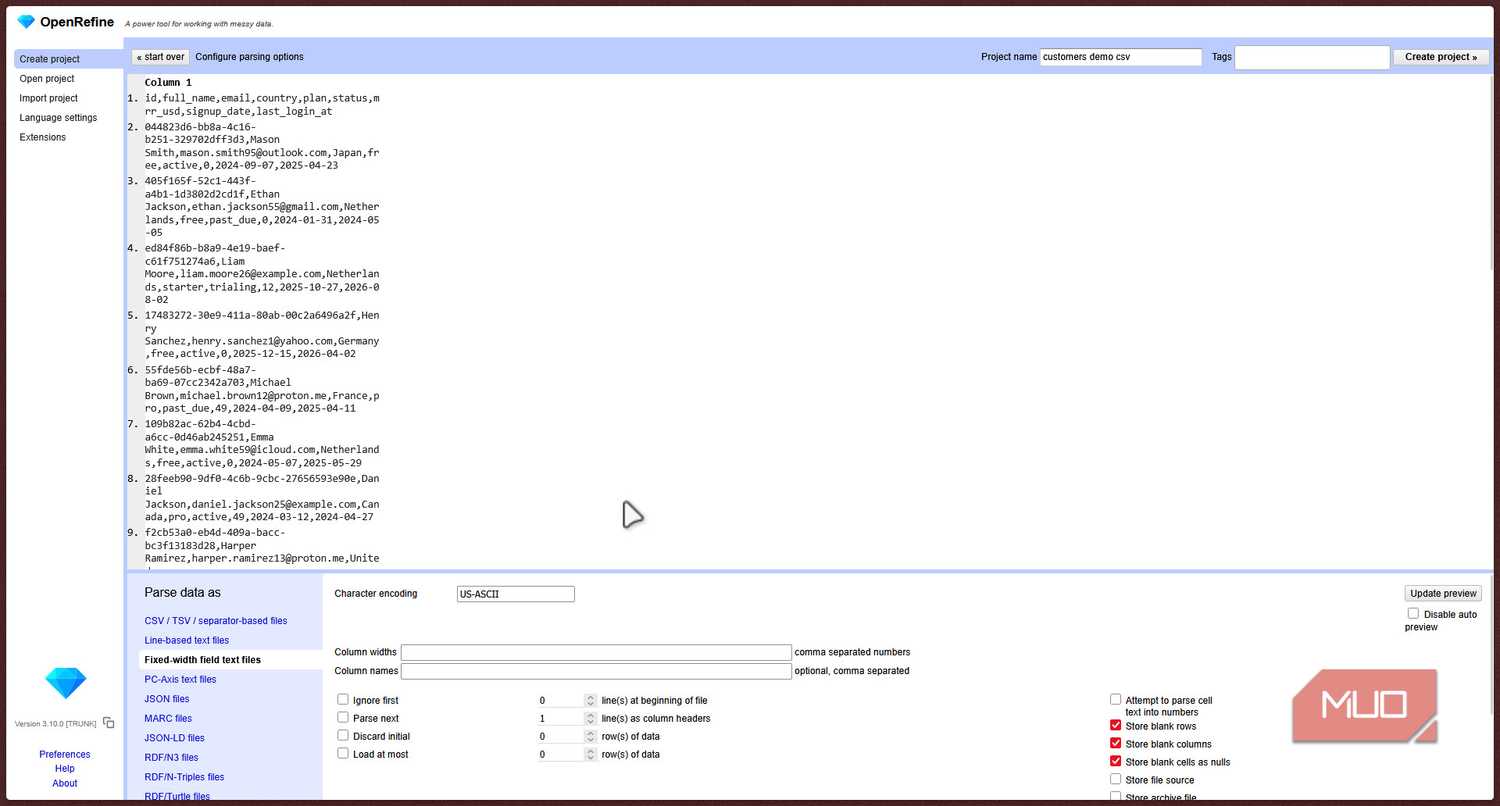Go to the Import project tab

point(49,98)
